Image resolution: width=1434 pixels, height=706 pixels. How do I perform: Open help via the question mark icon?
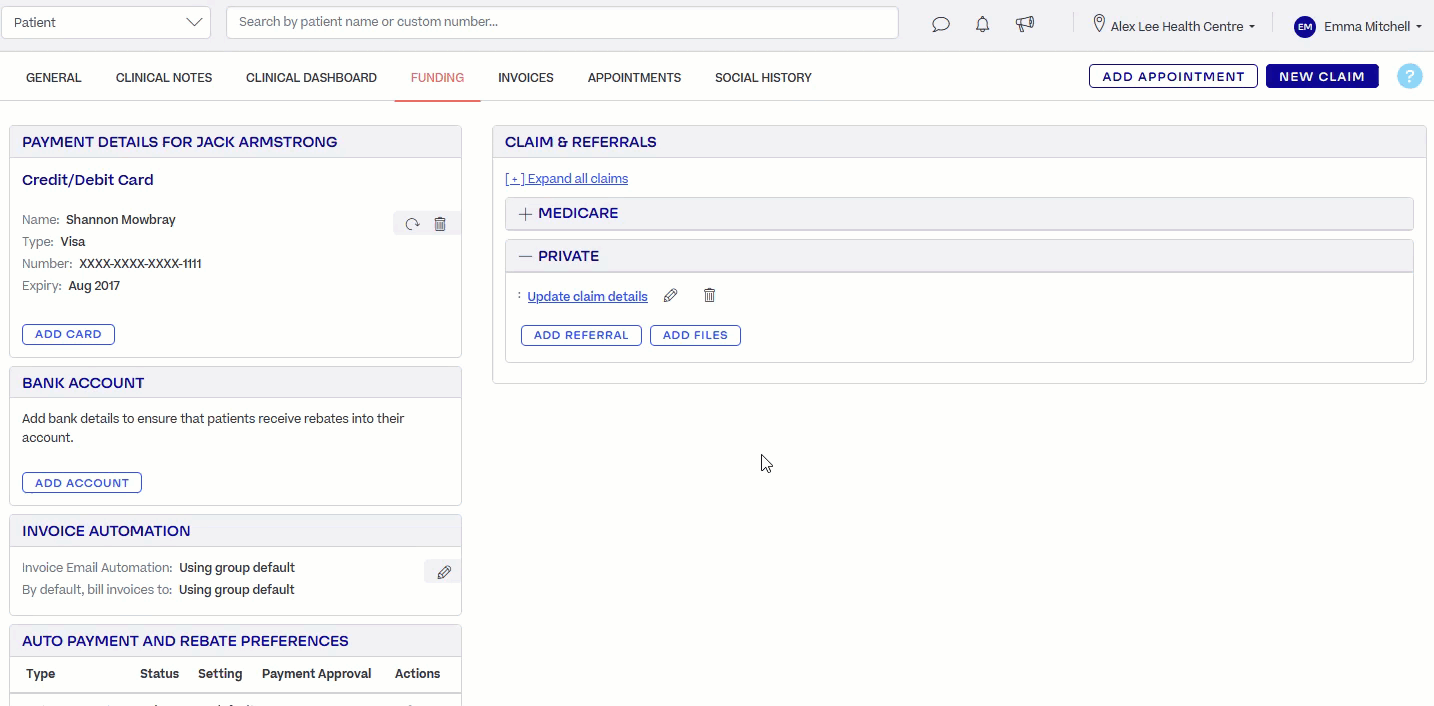[1410, 75]
